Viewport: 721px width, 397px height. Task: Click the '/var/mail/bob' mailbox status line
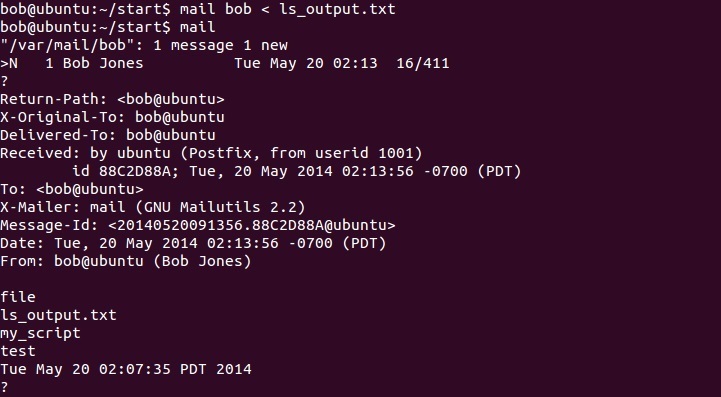144,45
